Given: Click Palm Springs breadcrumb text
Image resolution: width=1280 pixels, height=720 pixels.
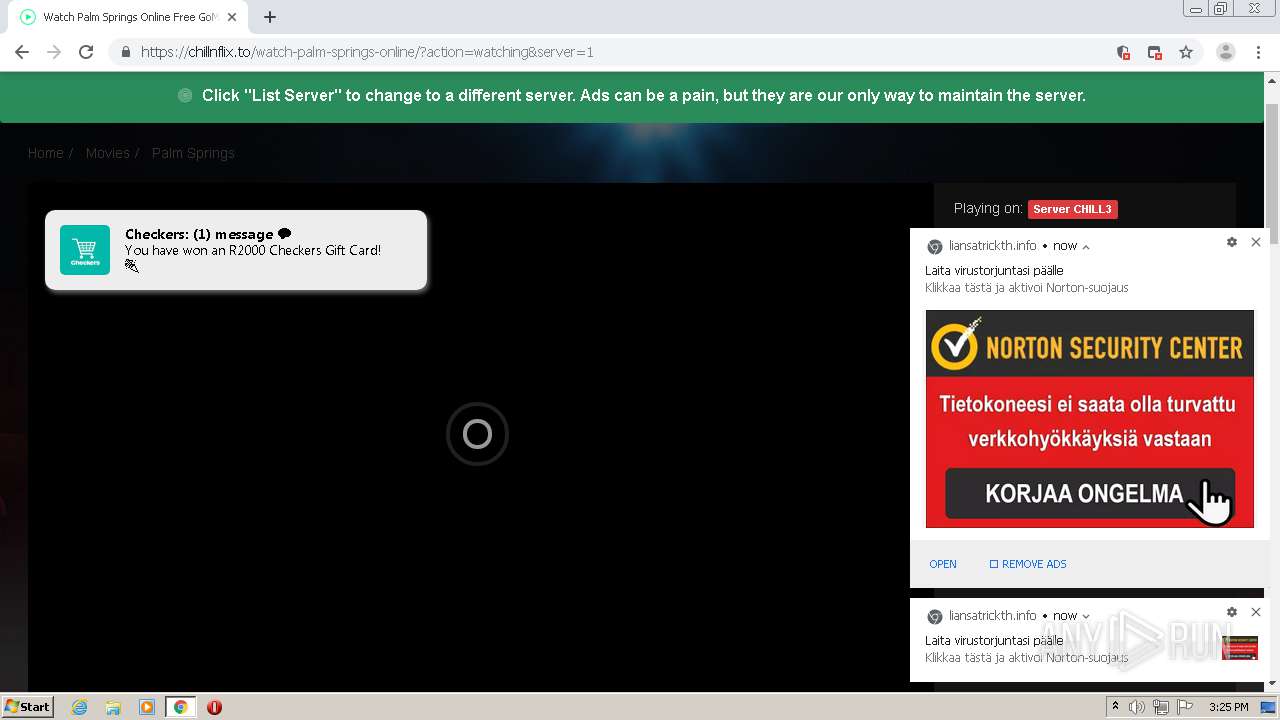Looking at the screenshot, I should [x=193, y=153].
